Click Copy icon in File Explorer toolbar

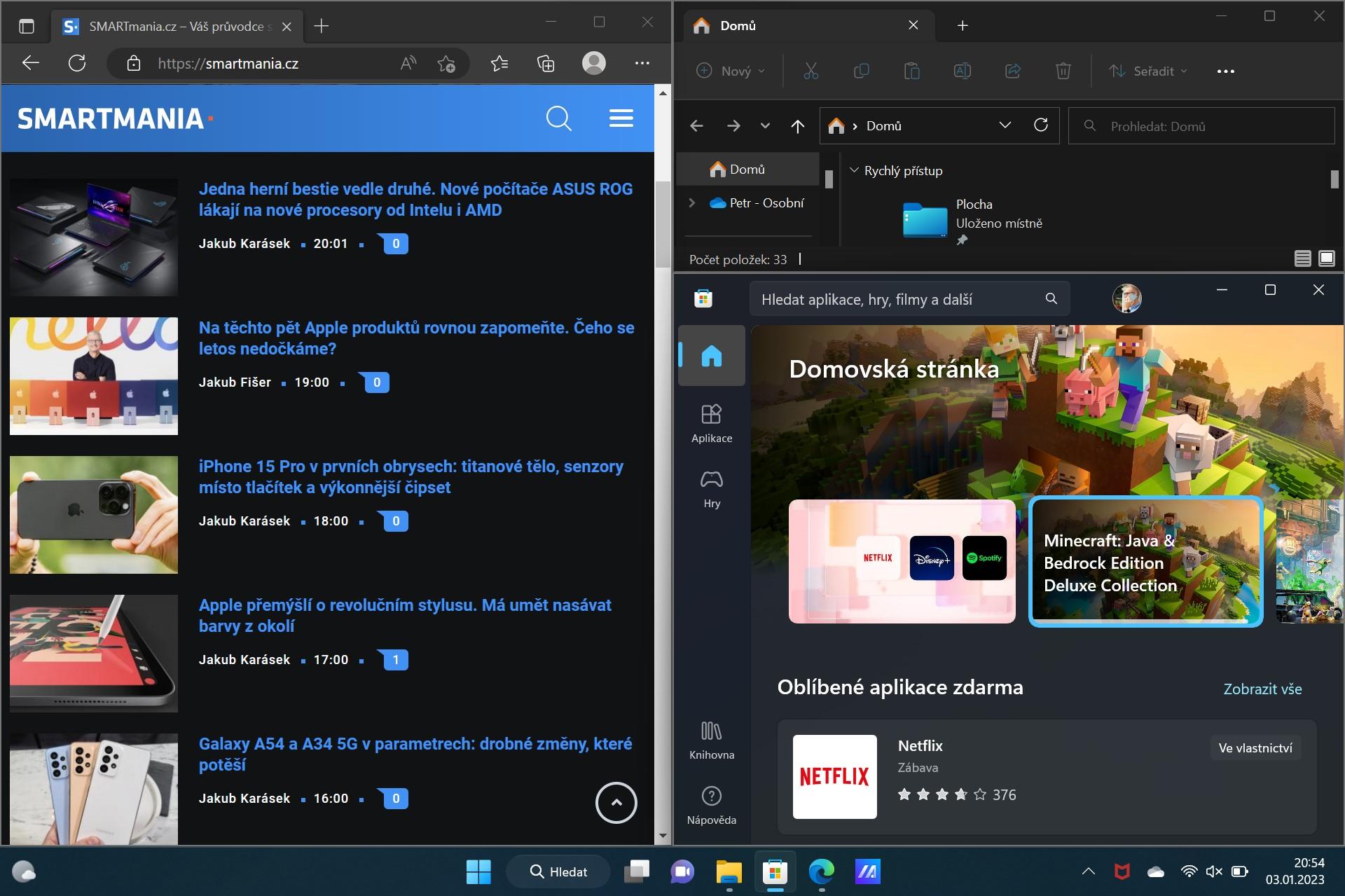point(861,71)
